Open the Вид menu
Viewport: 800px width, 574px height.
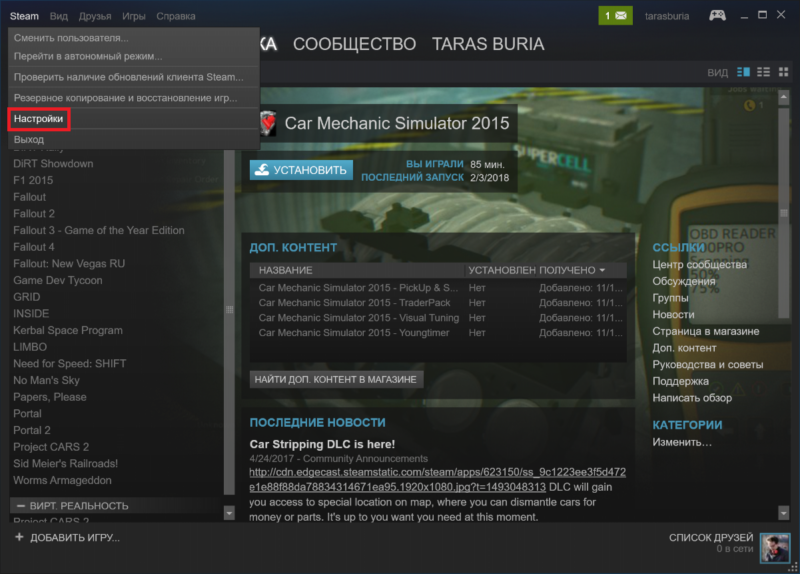point(59,16)
